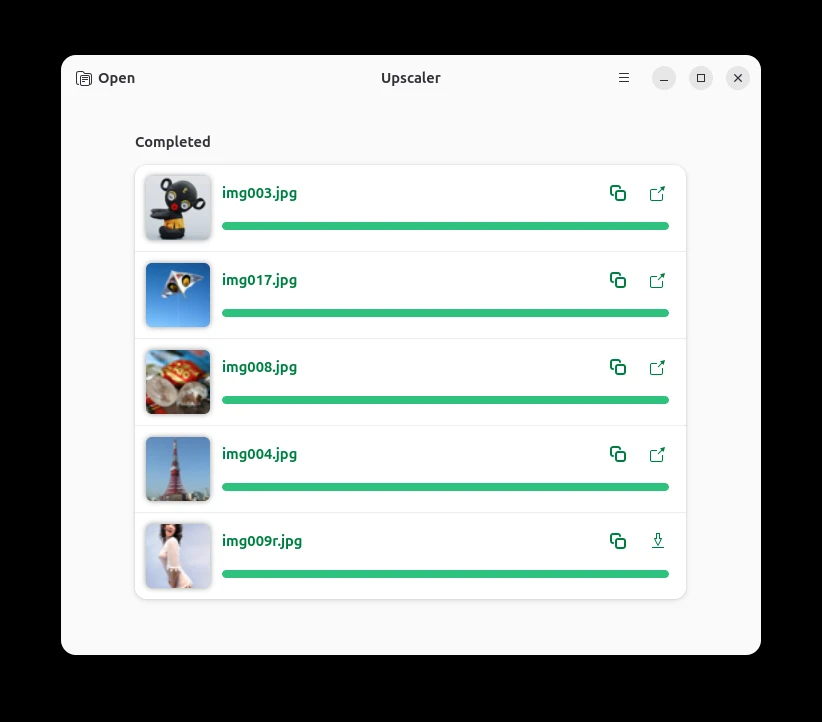Screen dimensions: 822x722
Task: Open the hamburger main menu
Action: [624, 78]
